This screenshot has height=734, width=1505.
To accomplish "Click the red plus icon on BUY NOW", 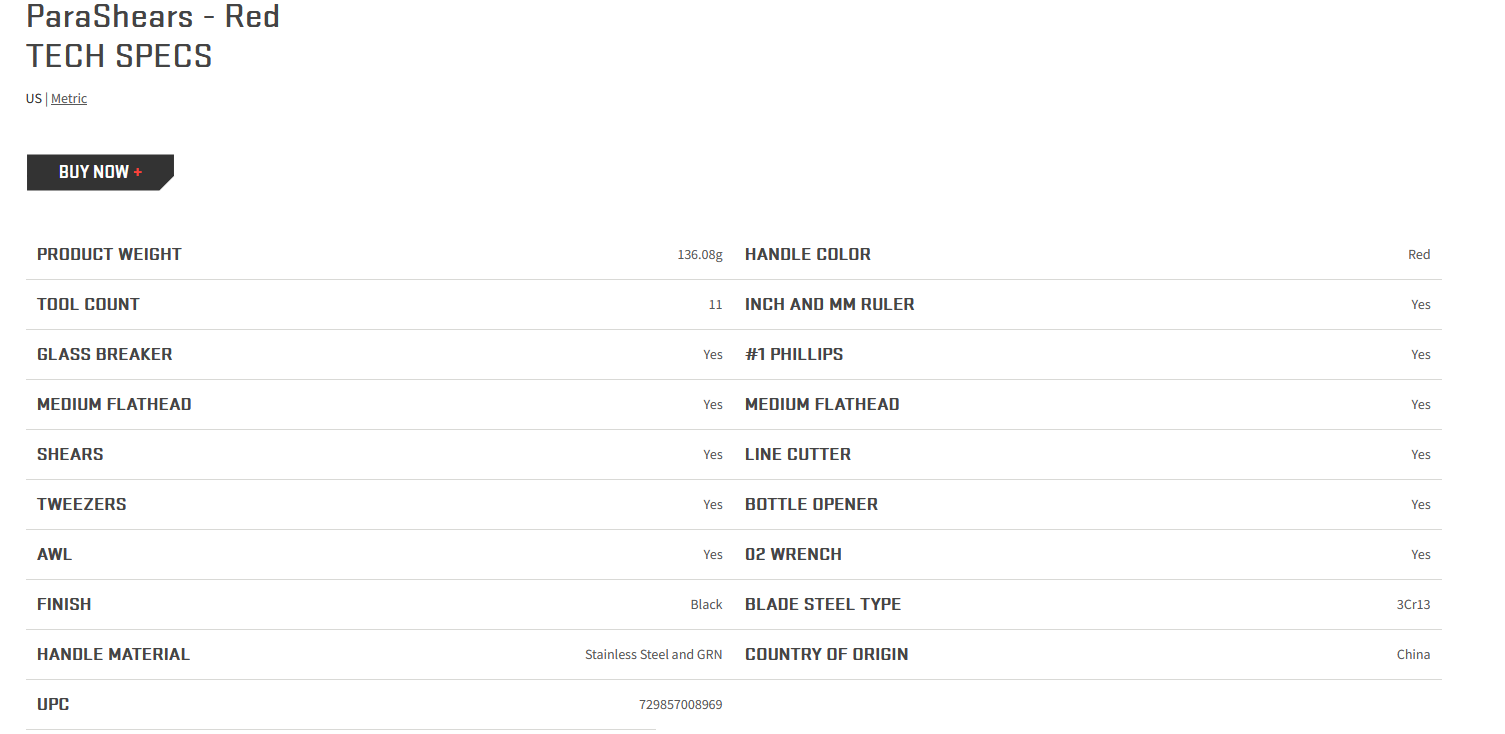I will pos(138,172).
